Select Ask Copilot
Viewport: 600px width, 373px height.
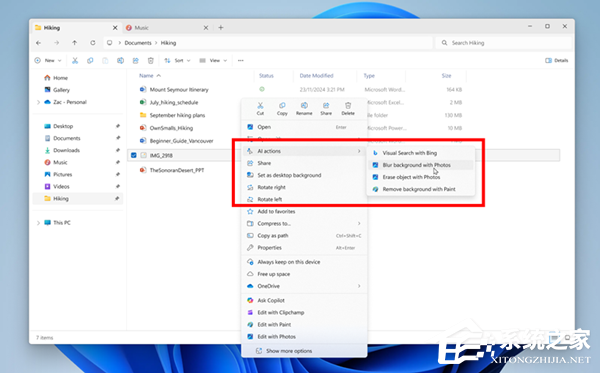point(304,301)
